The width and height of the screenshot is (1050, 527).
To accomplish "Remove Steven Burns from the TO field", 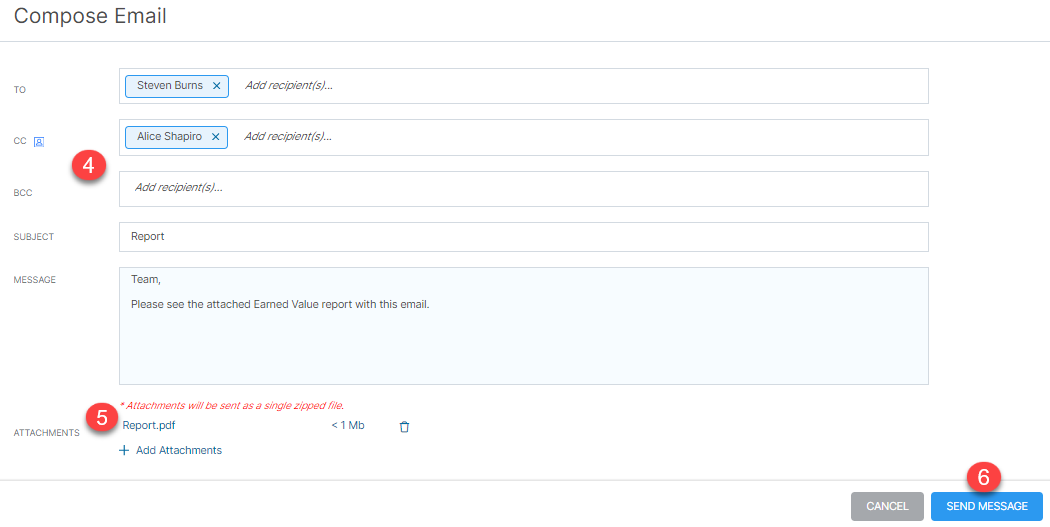I will pyautogui.click(x=216, y=86).
